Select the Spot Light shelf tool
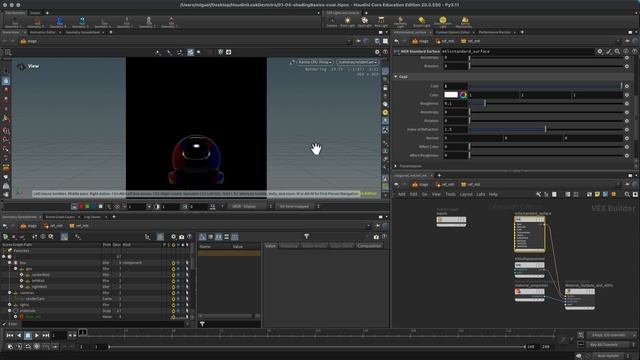 click(364, 22)
